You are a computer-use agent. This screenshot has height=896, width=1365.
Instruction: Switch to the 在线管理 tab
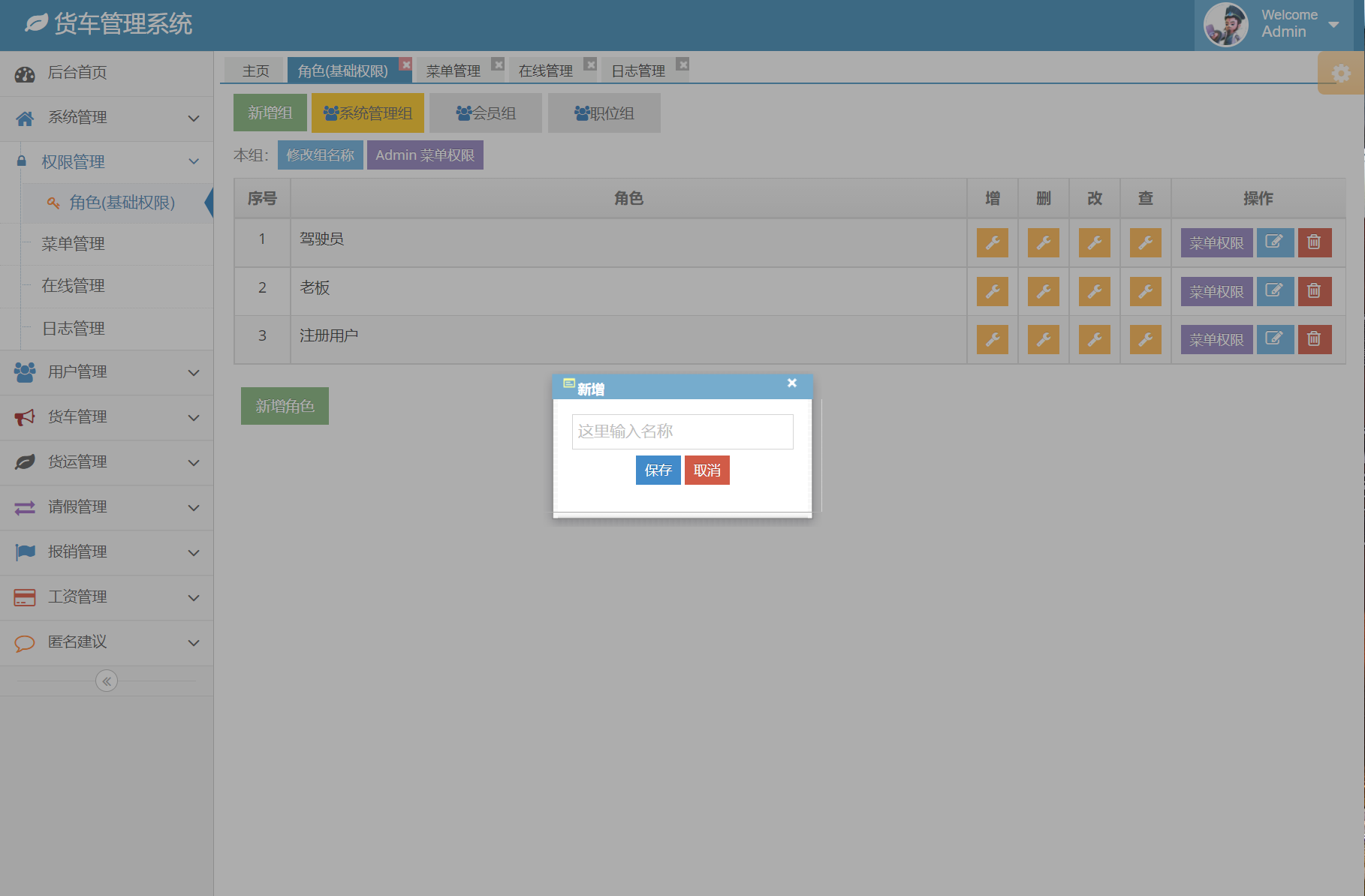coord(546,71)
